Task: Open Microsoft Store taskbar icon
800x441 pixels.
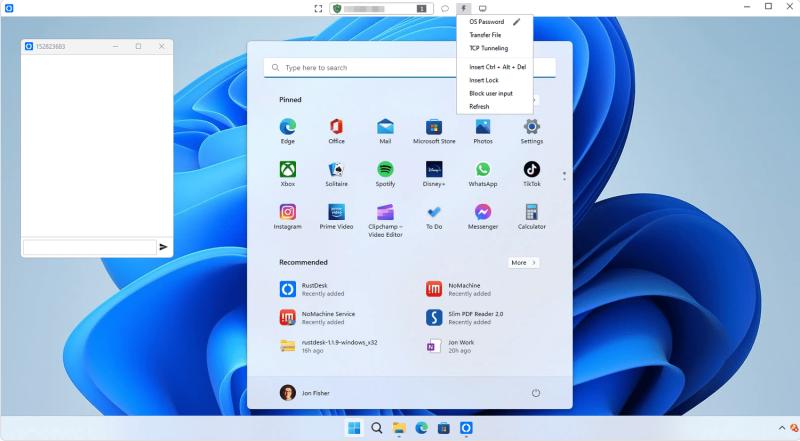Action: tap(444, 428)
